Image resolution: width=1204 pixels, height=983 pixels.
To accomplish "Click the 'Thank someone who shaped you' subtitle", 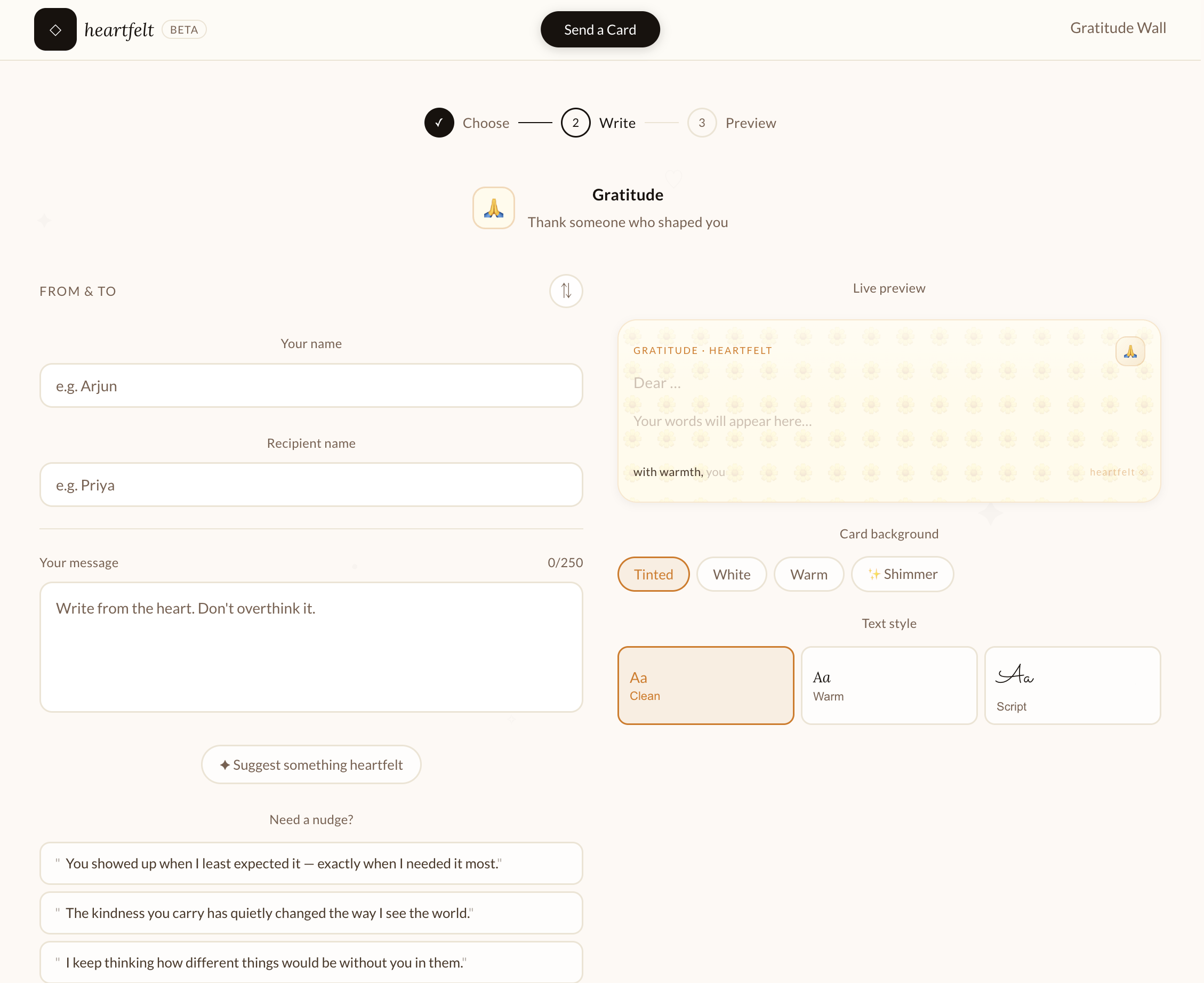I will tap(628, 222).
